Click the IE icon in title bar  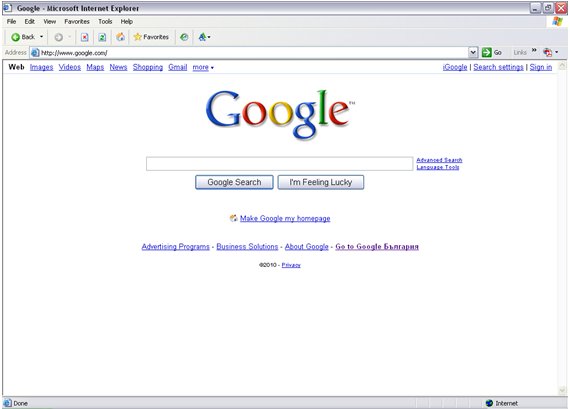pos(8,8)
